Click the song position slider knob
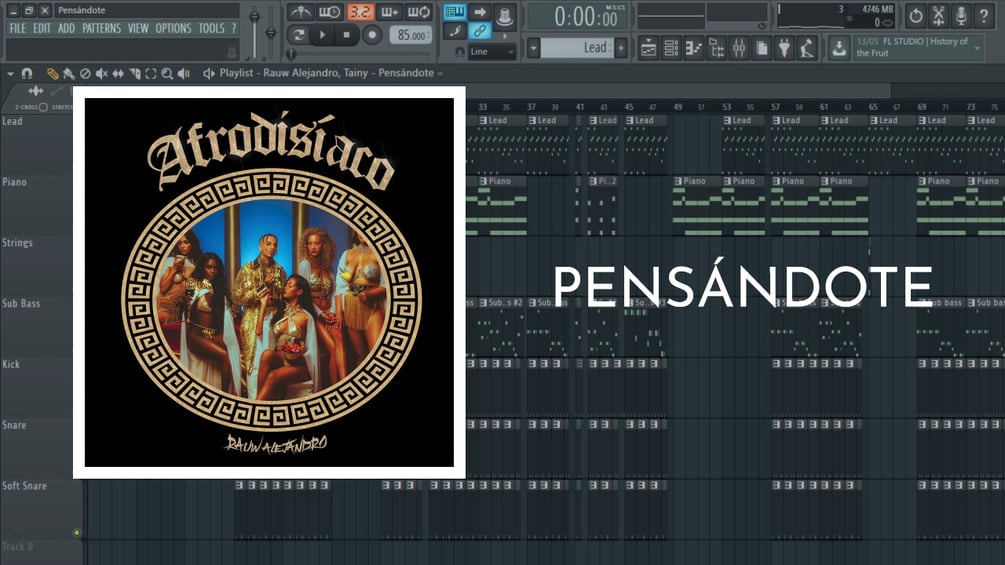This screenshot has height=565, width=1005. click(292, 54)
